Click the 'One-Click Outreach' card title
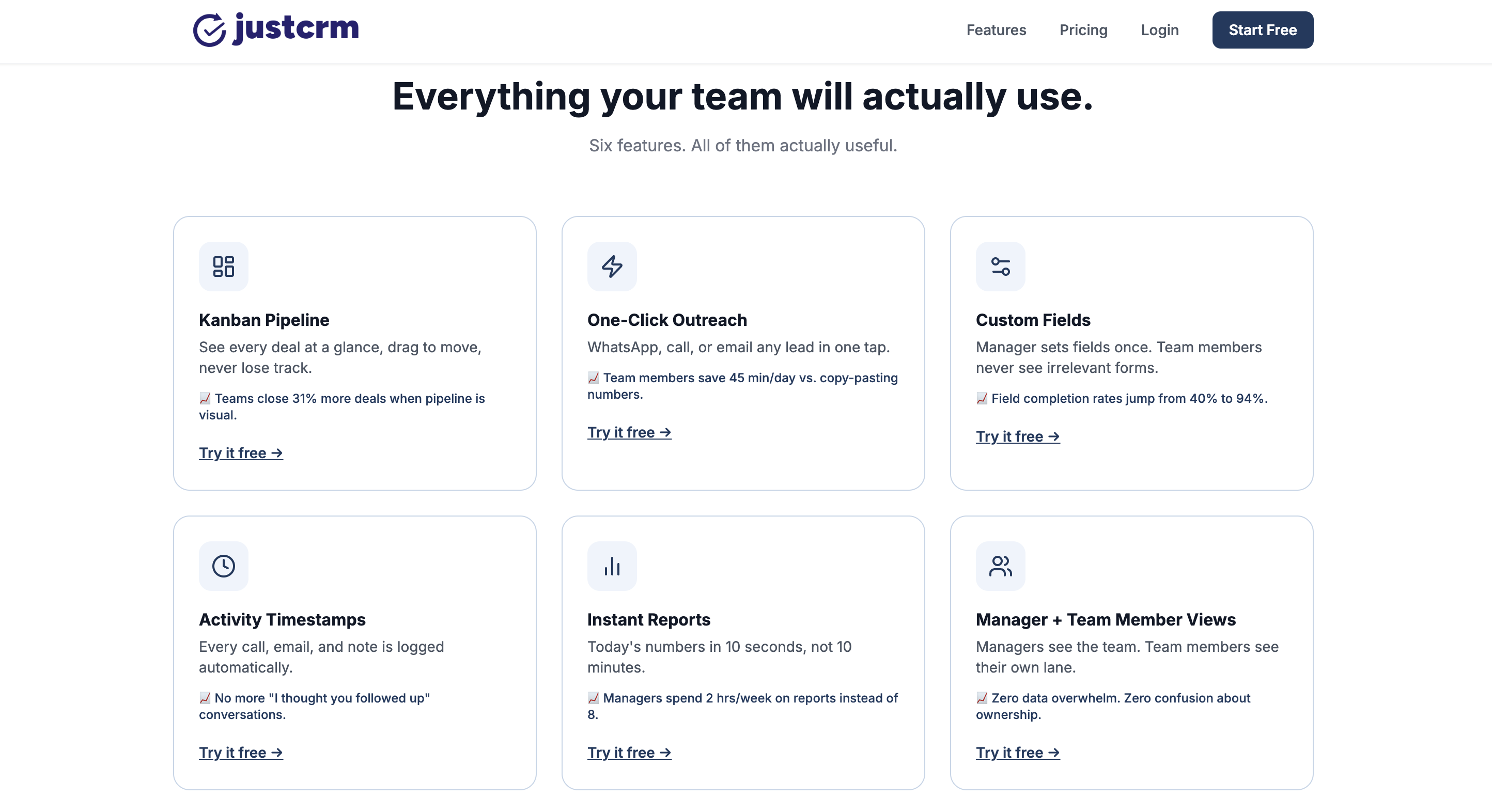The image size is (1492, 812). [x=667, y=320]
